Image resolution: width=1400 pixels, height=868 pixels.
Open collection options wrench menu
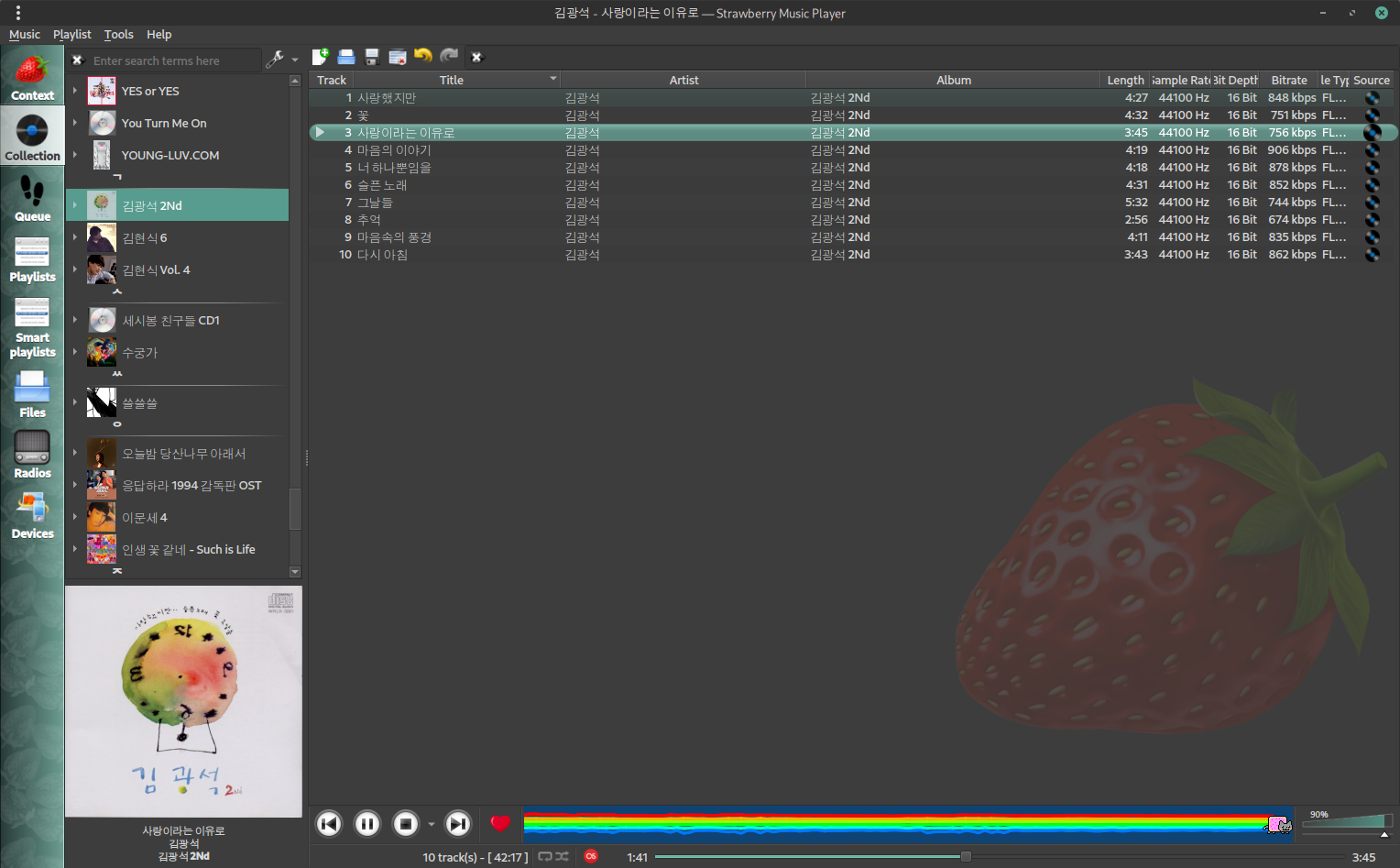coord(275,60)
